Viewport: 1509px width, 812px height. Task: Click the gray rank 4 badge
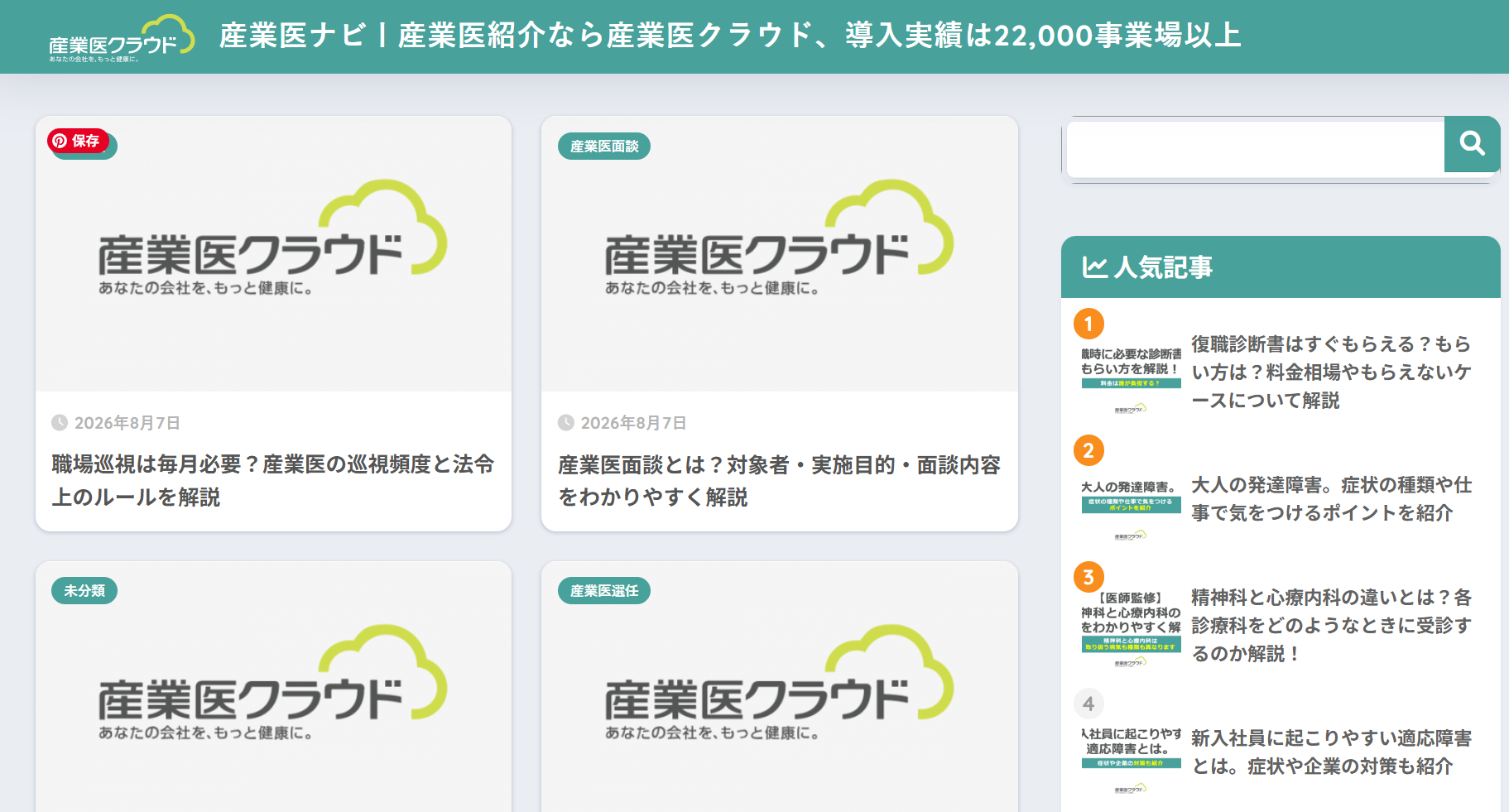pos(1088,704)
